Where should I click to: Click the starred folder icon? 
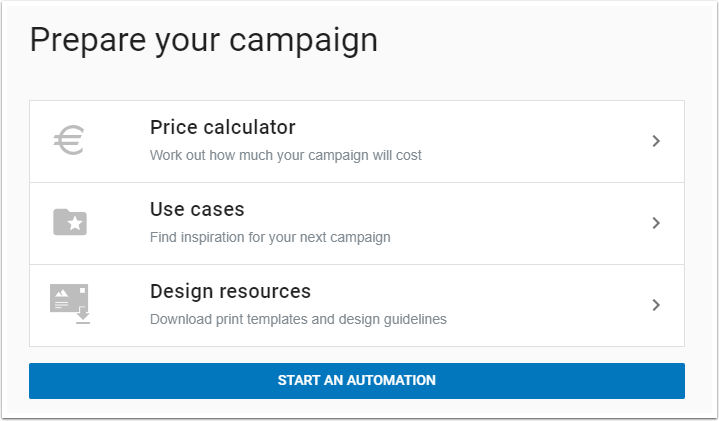(x=70, y=222)
